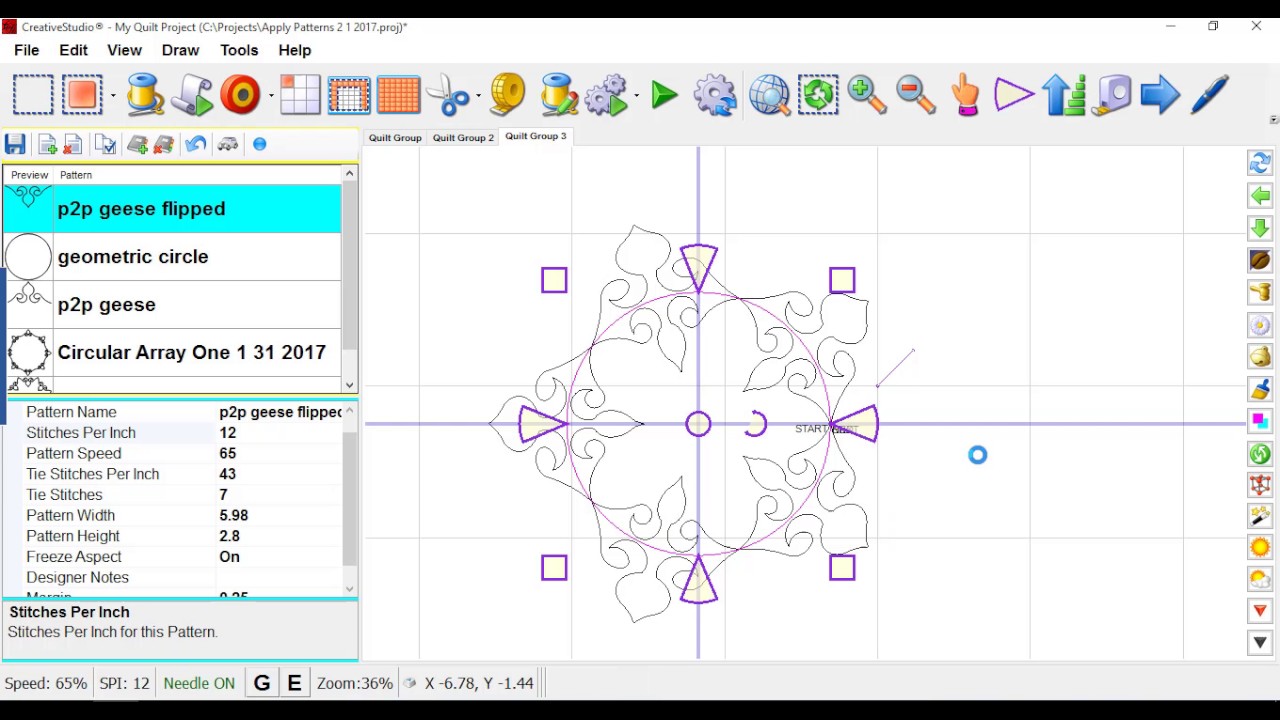Click the zoom out magnifier

(x=915, y=95)
